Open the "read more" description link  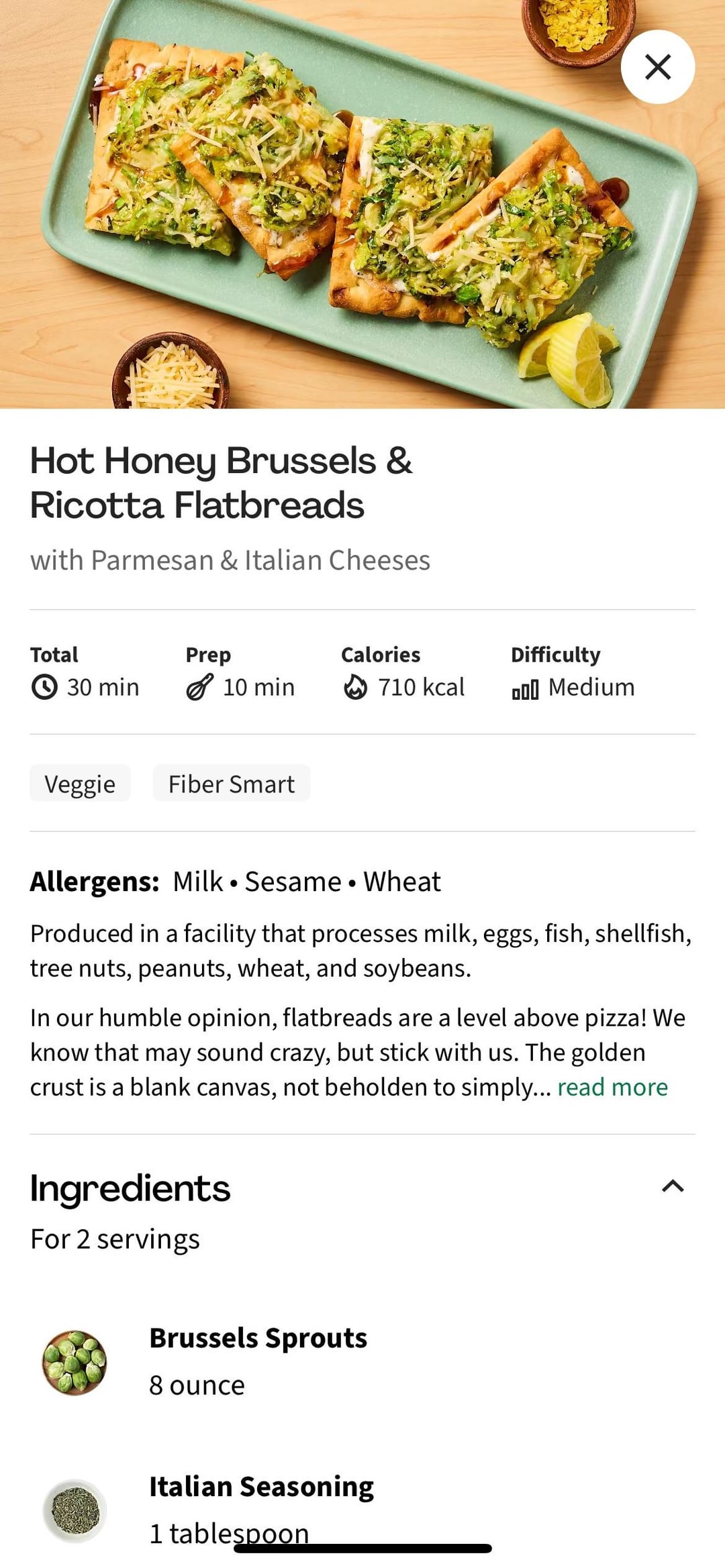tap(612, 1087)
